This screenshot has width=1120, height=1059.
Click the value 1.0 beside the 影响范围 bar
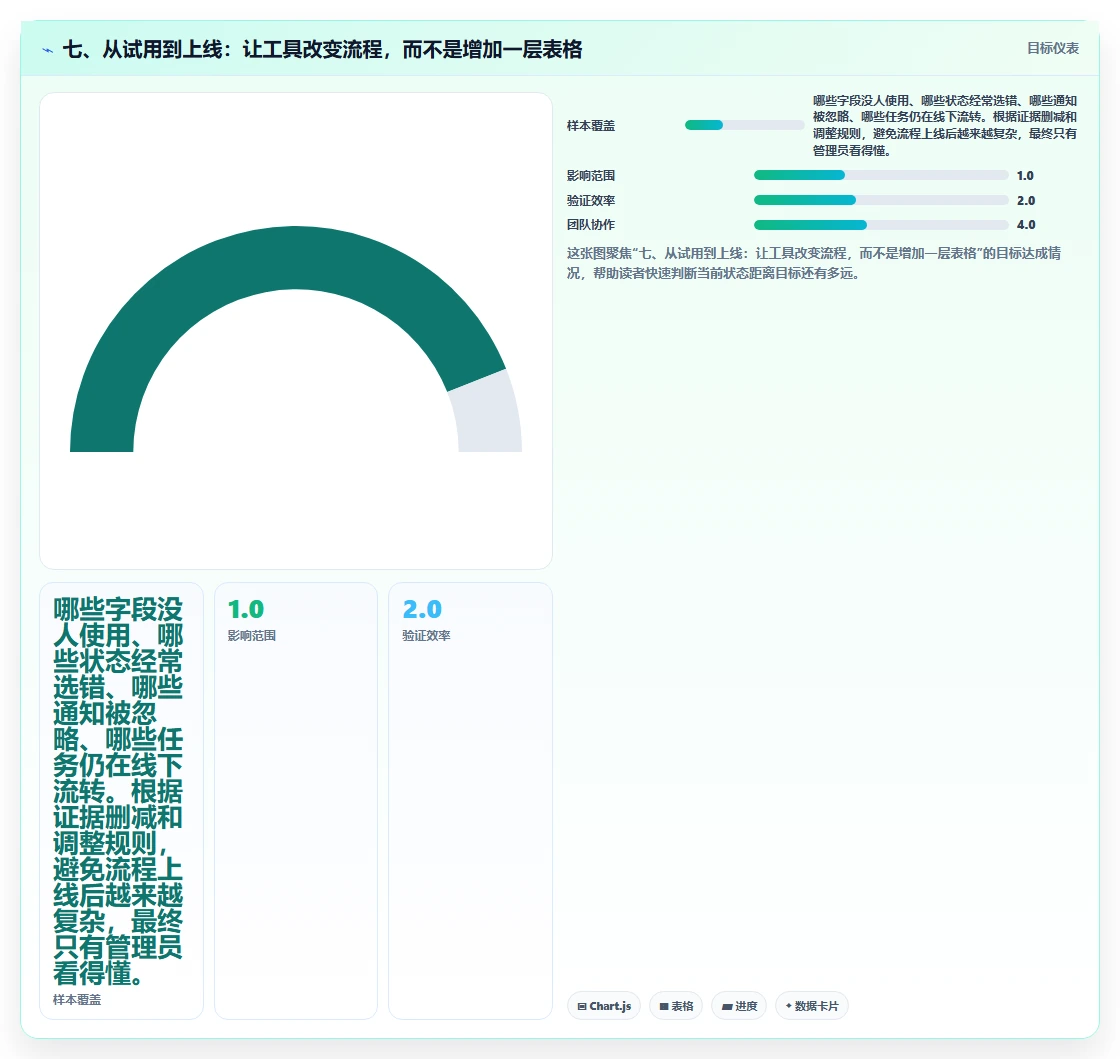[1025, 176]
